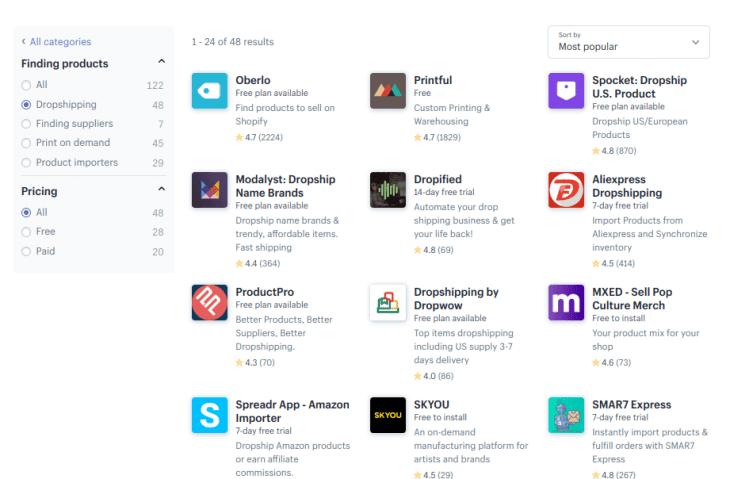Collapse the Finding products section
Viewport: 730px width, 479px height.
(x=162, y=61)
